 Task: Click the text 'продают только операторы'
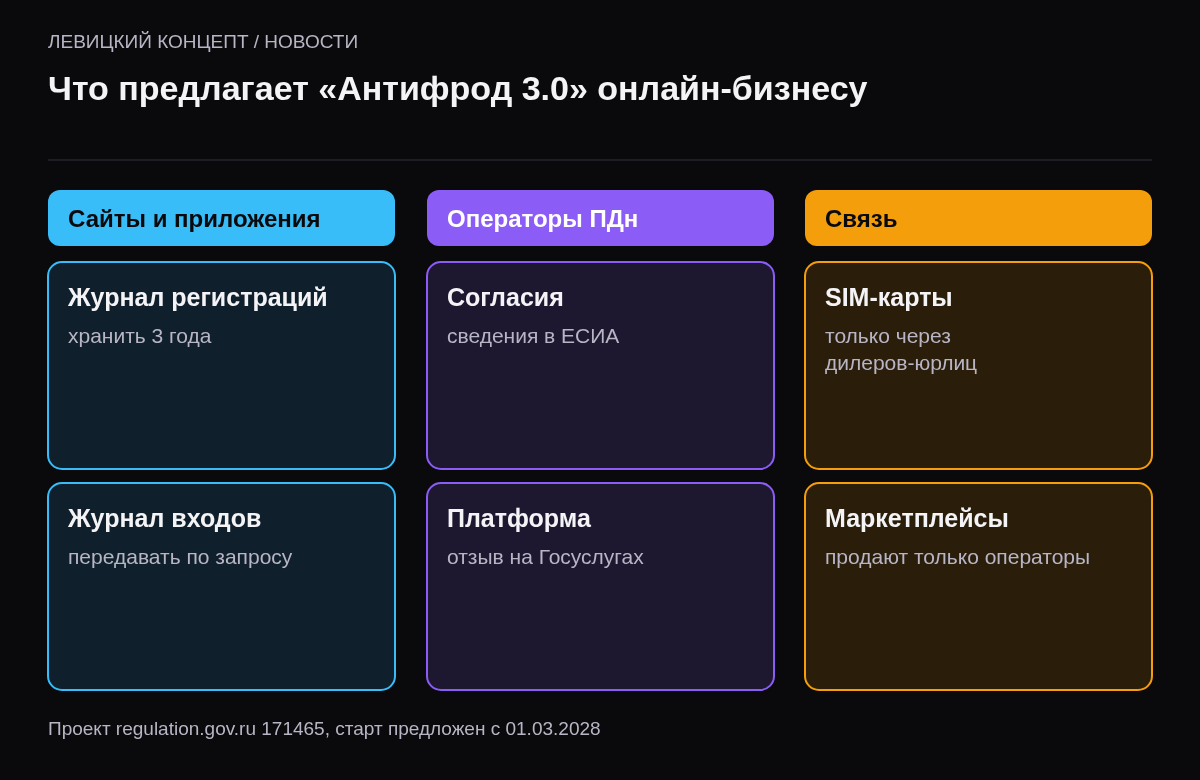[957, 557]
